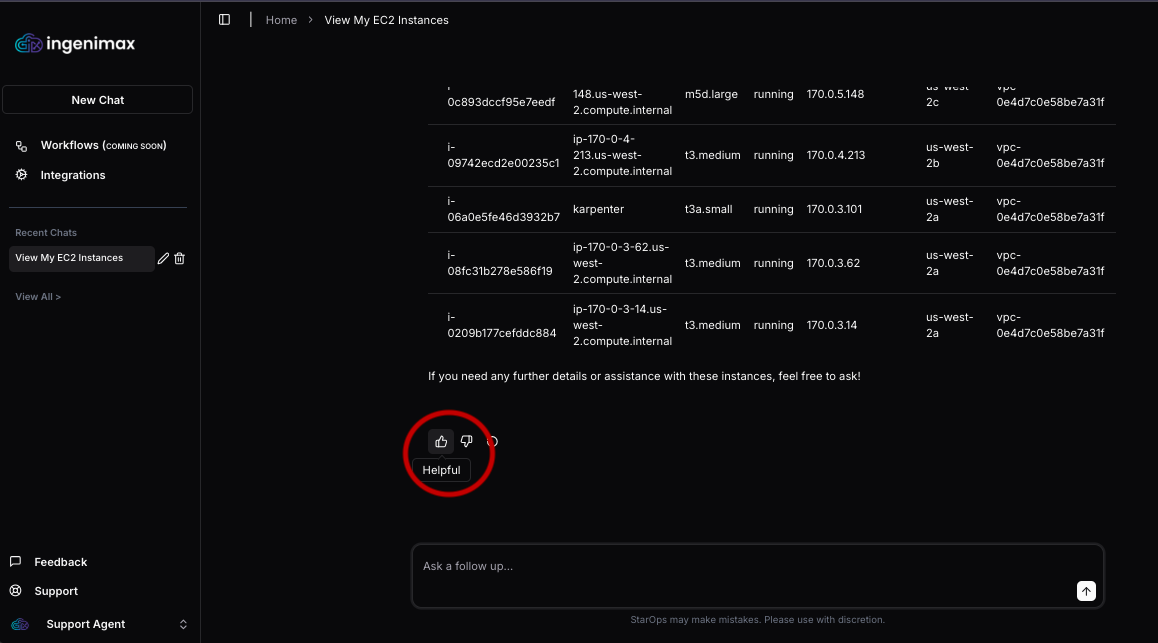Viewport: 1158px width, 643px height.
Task: Open the View My EC2 Instances recent chat
Action: [70, 258]
